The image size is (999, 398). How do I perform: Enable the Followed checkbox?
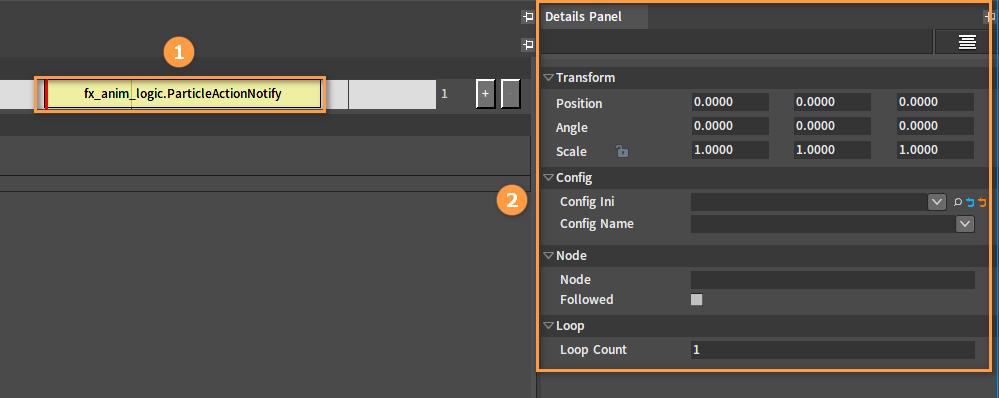coord(696,299)
